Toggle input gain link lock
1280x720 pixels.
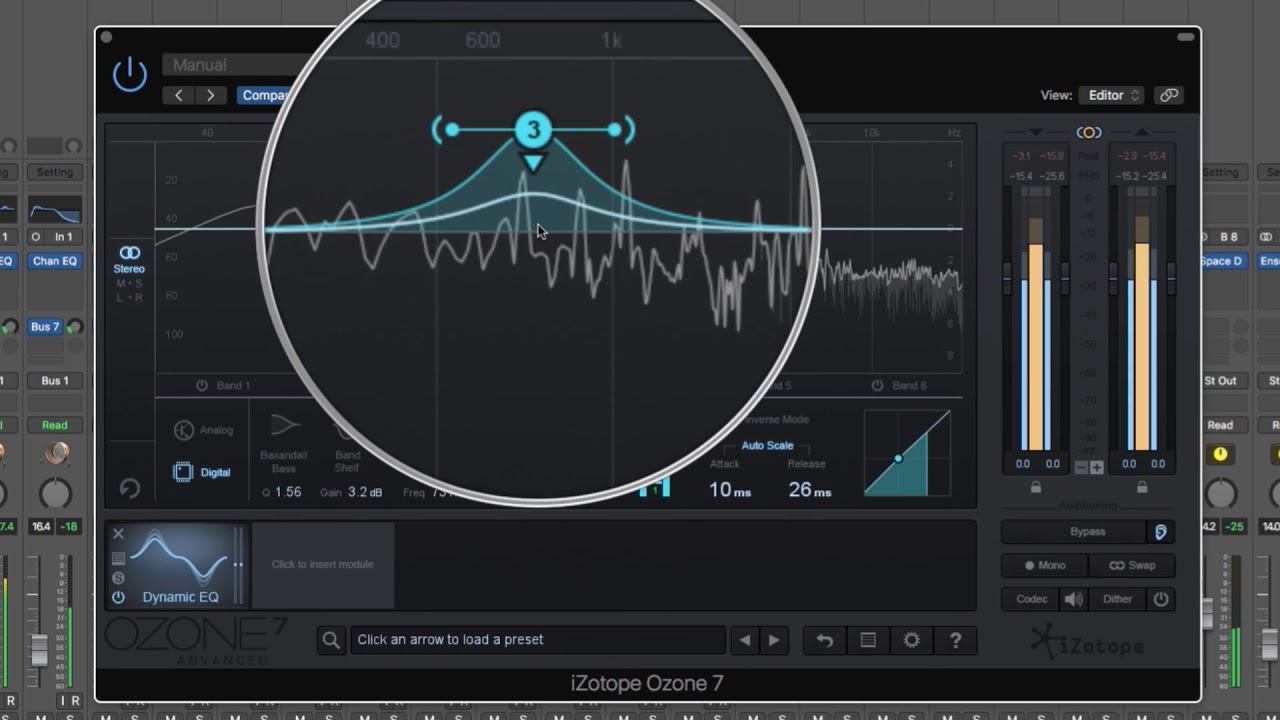pyautogui.click(x=1036, y=487)
